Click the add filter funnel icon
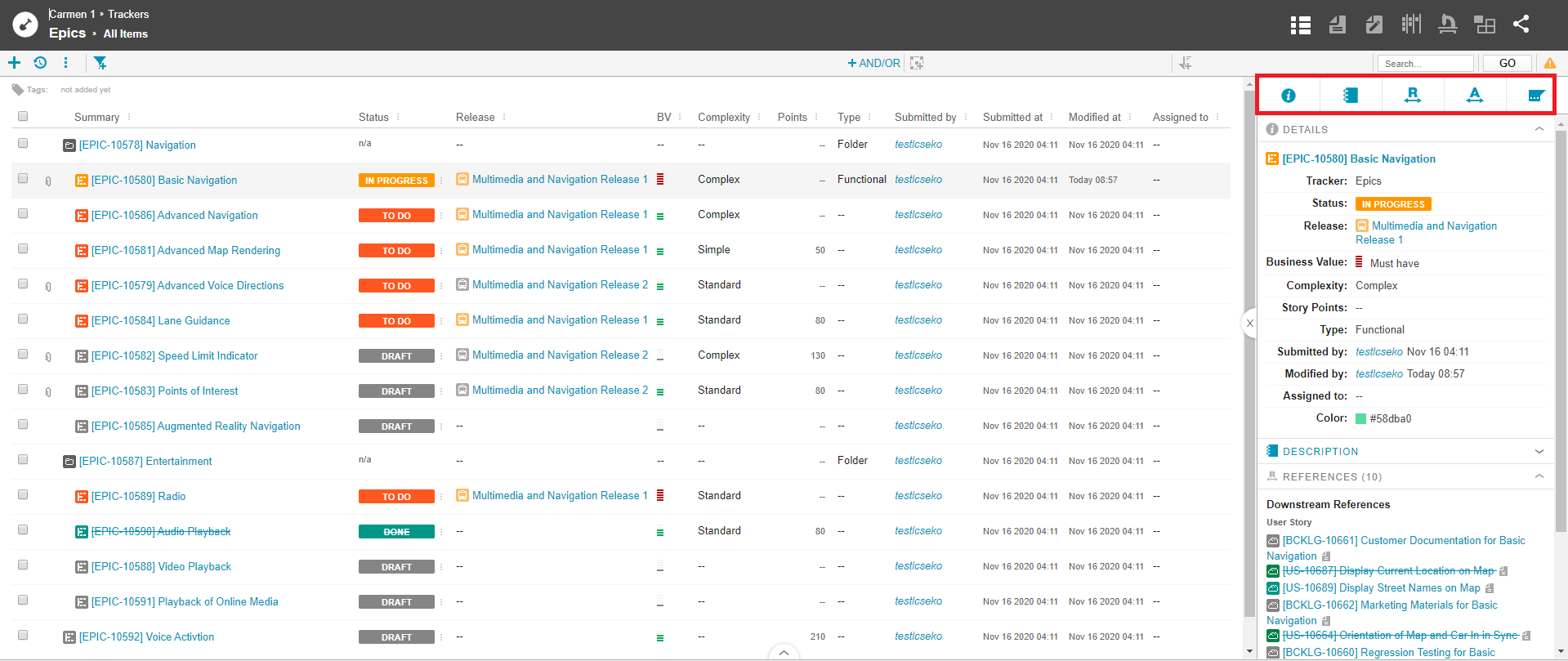The width and height of the screenshot is (1568, 661). click(x=100, y=63)
